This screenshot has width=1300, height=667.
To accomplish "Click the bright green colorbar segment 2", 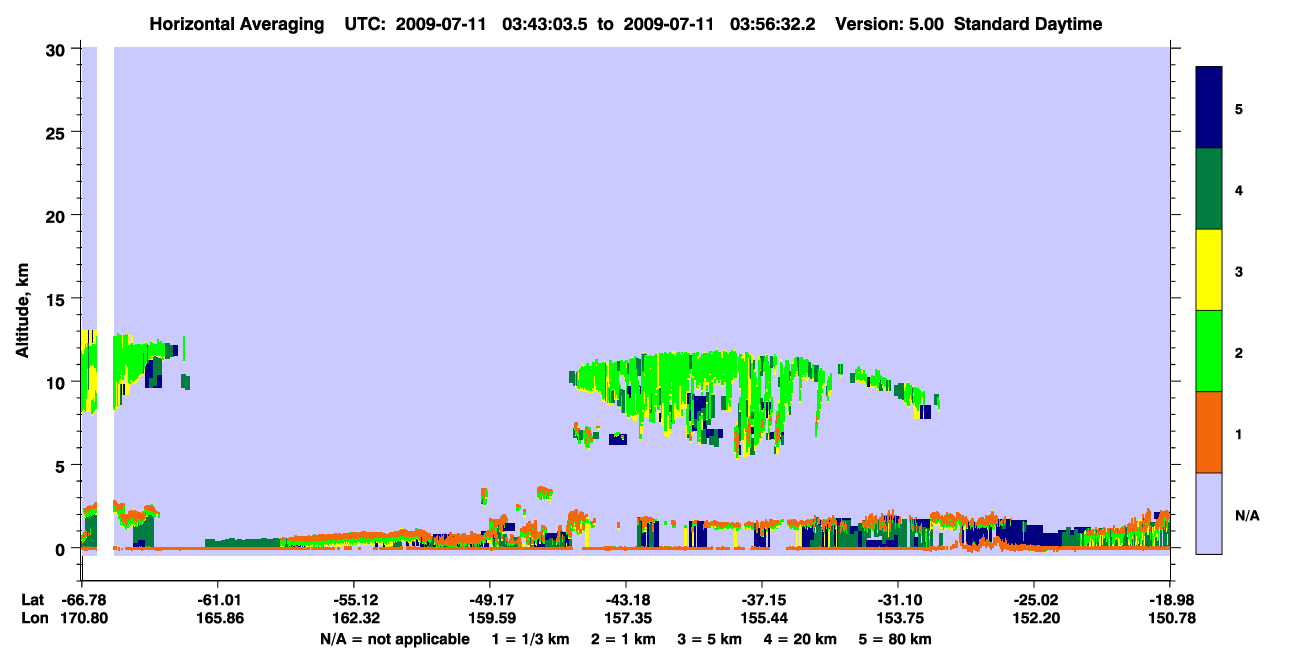I will tap(1209, 351).
